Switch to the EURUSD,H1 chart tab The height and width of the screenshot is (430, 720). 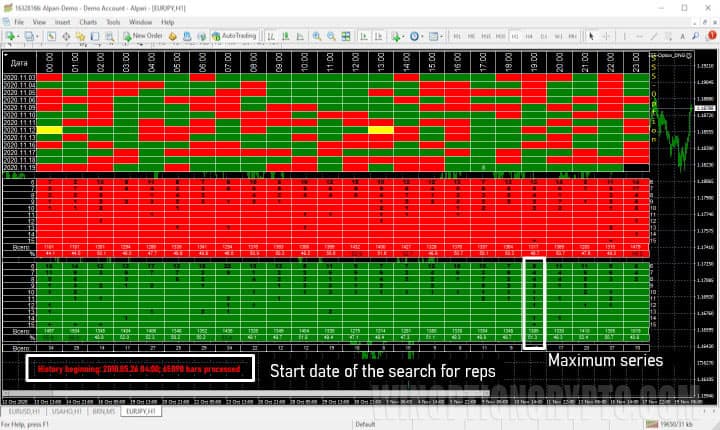(x=20, y=410)
